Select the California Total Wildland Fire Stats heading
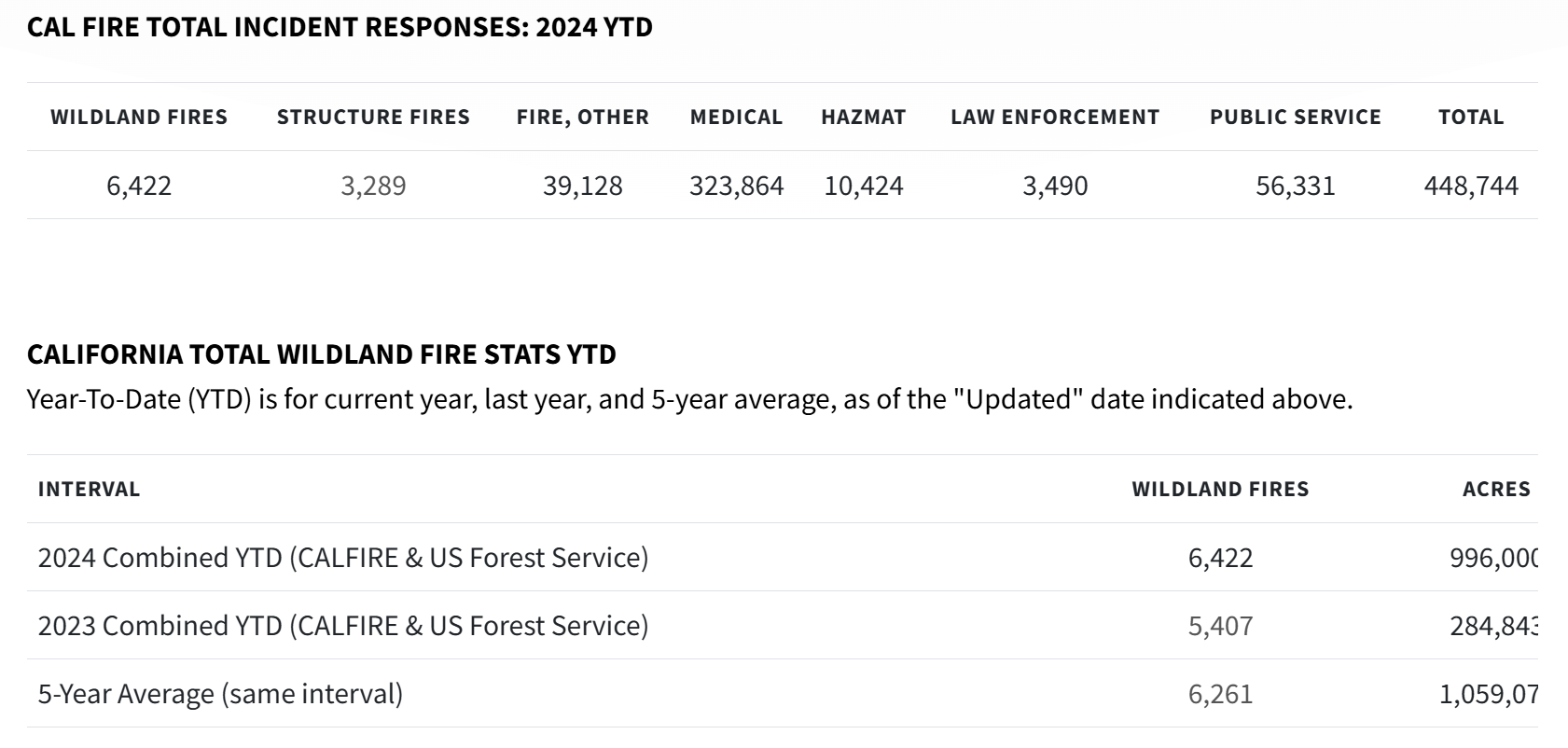 [x=322, y=354]
